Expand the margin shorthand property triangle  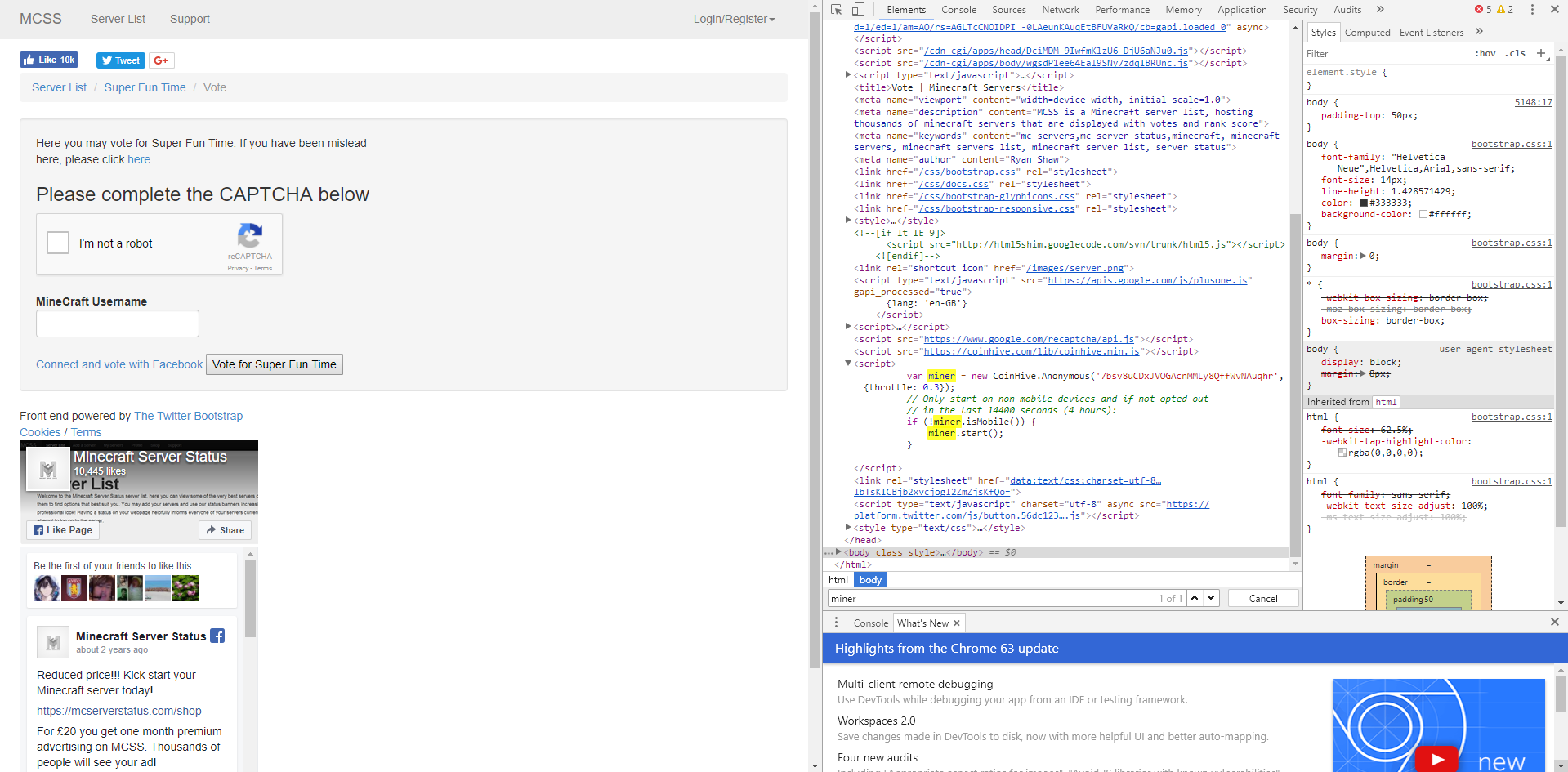click(1363, 256)
